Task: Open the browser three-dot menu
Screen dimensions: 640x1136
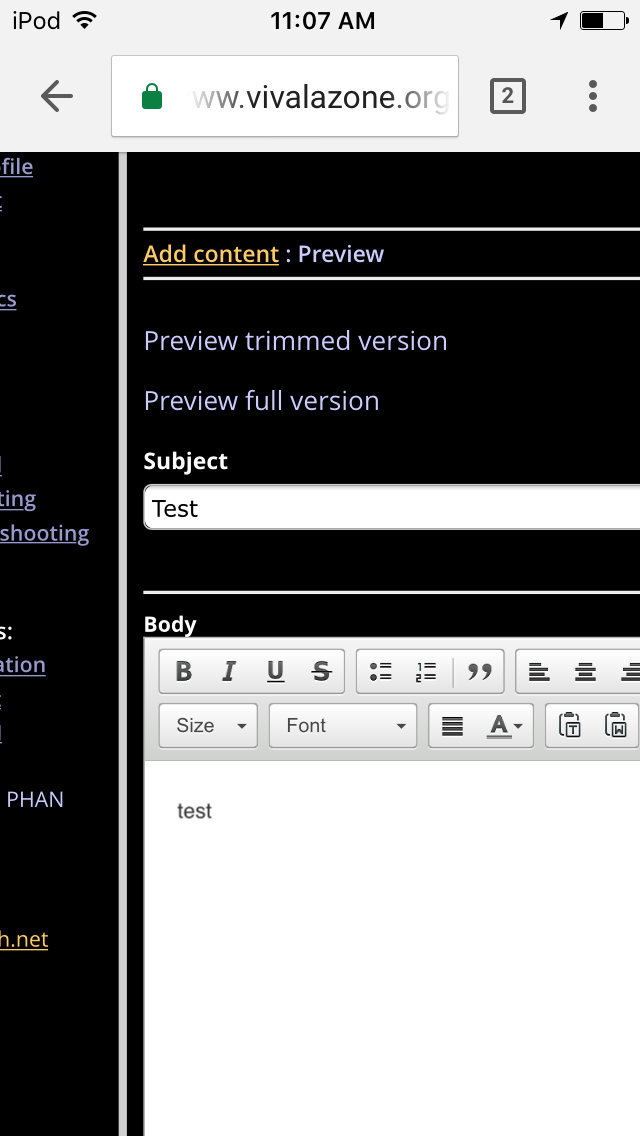Action: tap(593, 96)
